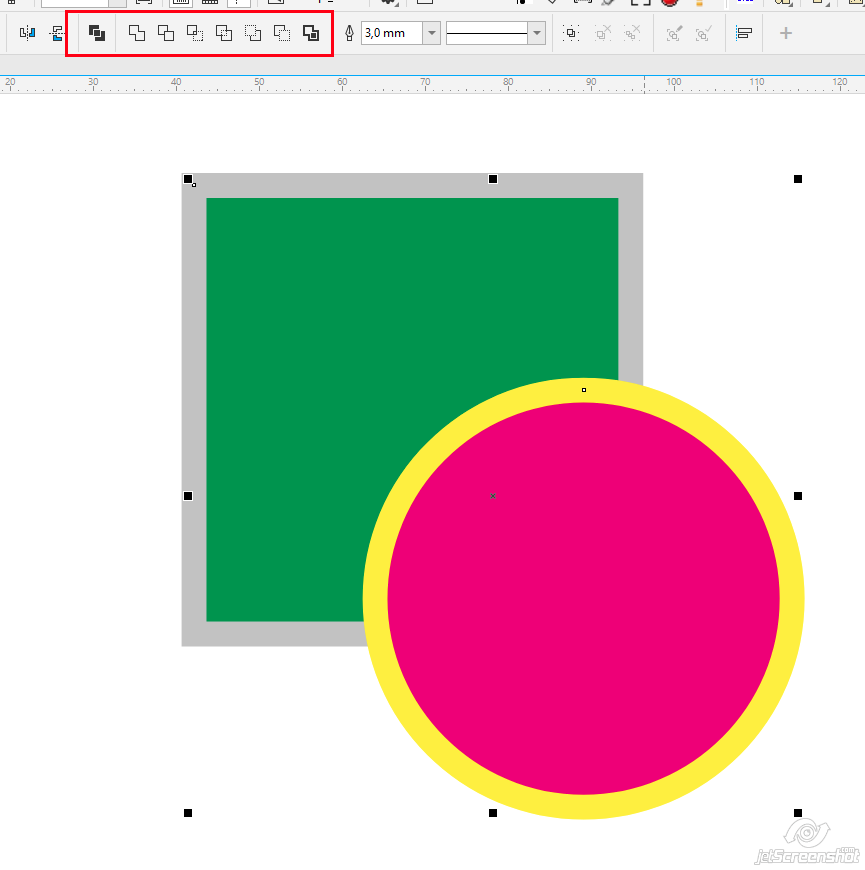
Task: Open Align and Distribute
Action: (743, 33)
